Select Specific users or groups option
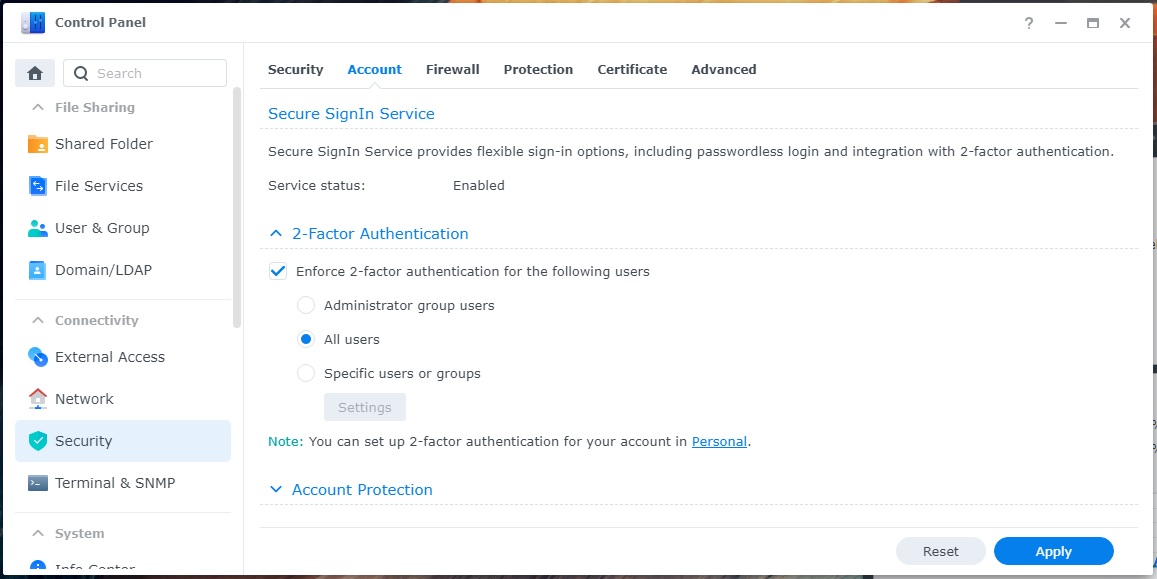This screenshot has height=579, width=1157. point(305,373)
